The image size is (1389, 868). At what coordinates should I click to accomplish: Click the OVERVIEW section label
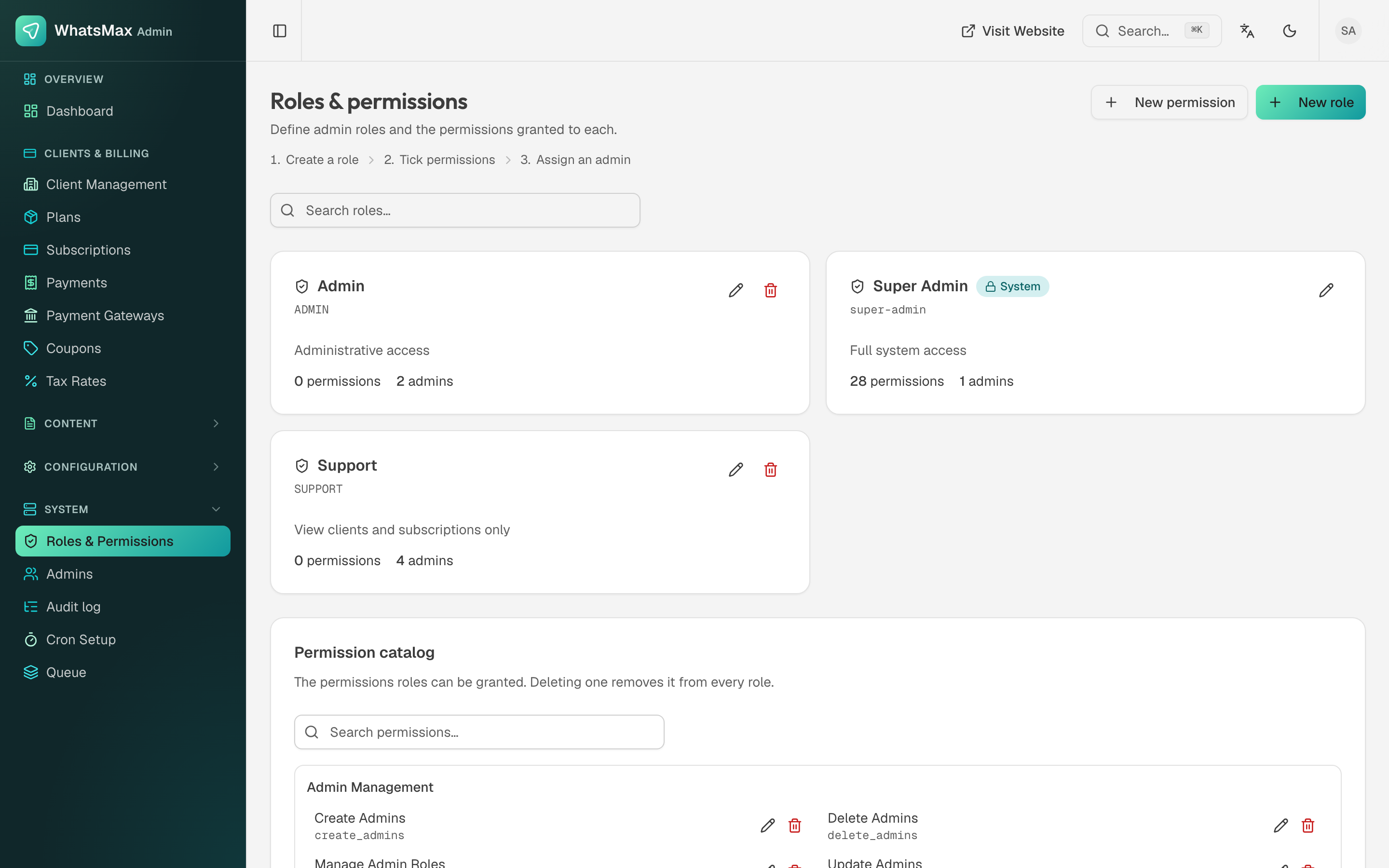tap(74, 79)
